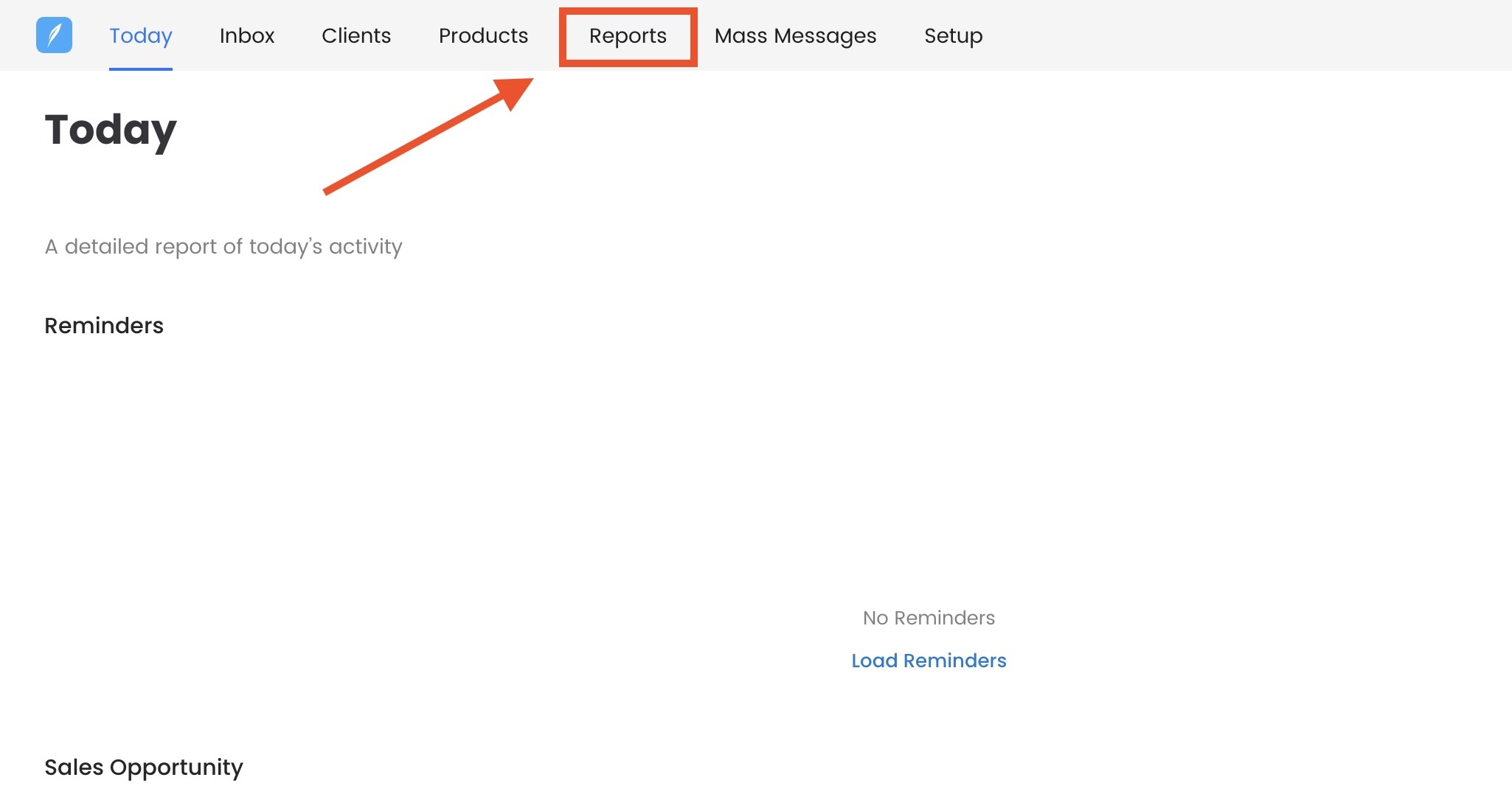This screenshot has height=797, width=1512.
Task: Click the detailed report subtitle text
Action: [223, 246]
